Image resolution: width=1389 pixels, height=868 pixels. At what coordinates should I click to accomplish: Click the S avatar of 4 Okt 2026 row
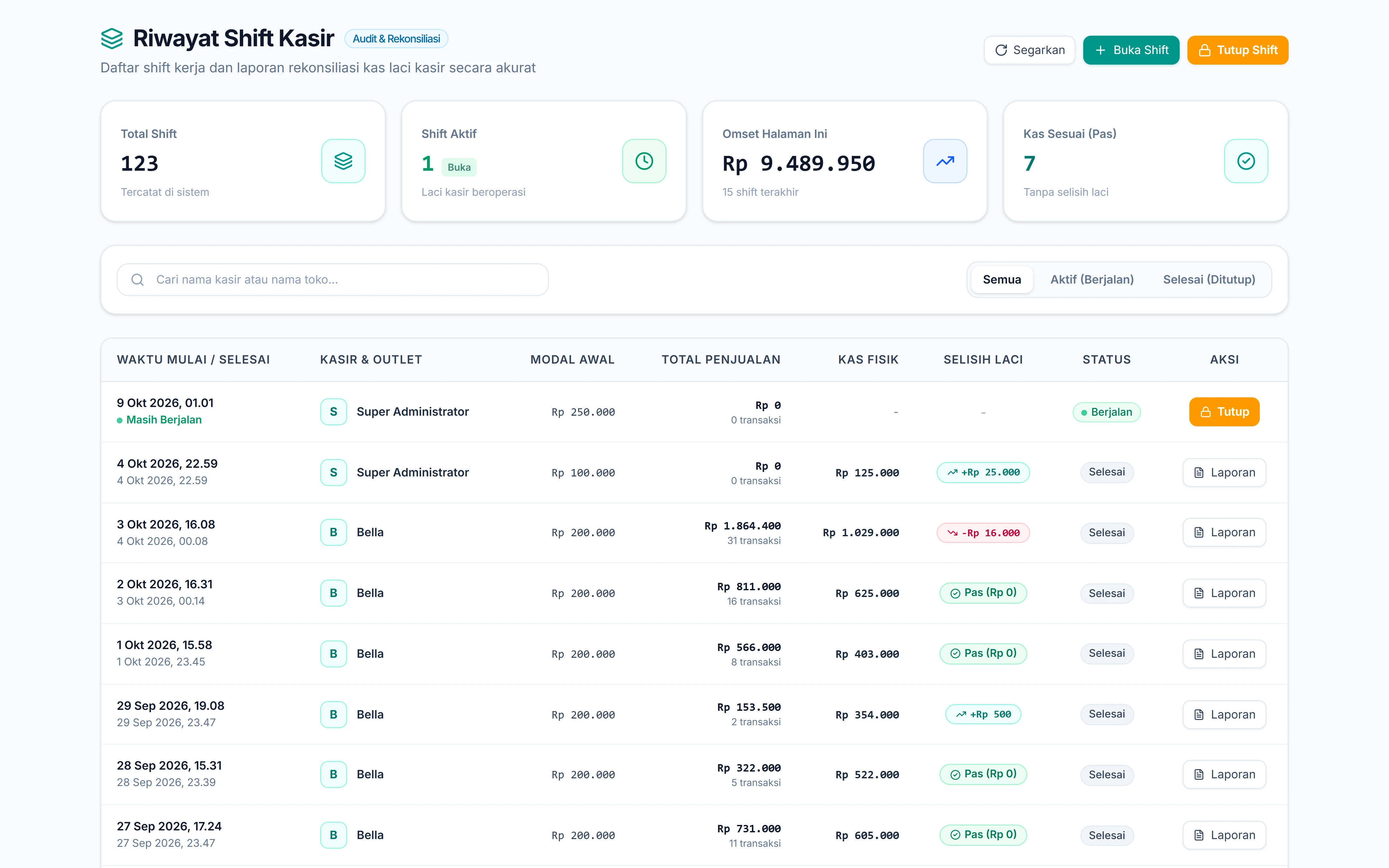[x=333, y=473]
